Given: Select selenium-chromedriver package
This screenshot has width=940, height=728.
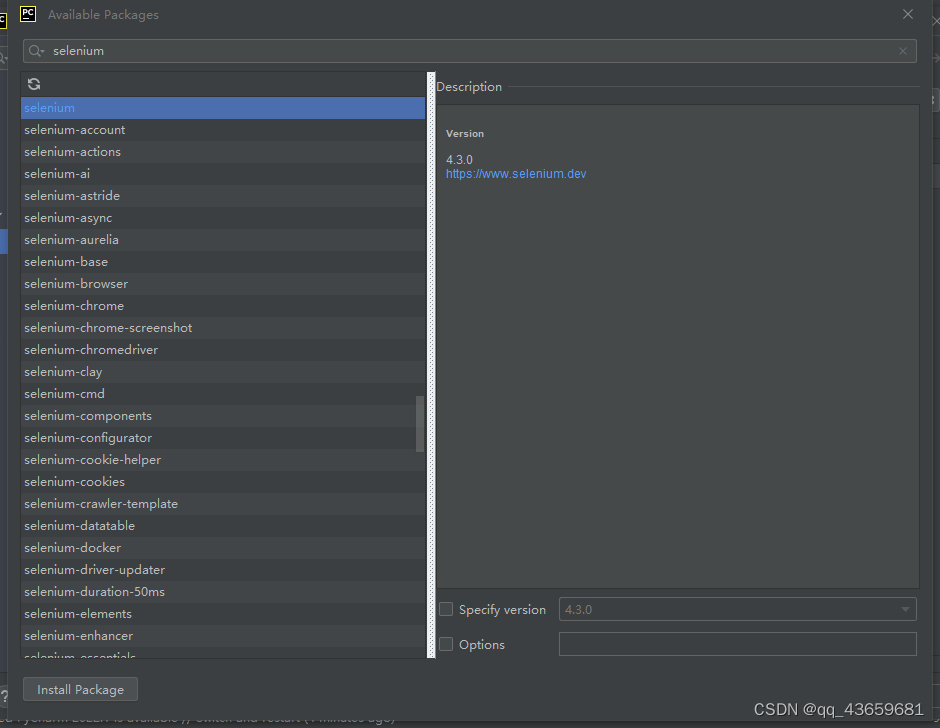Looking at the screenshot, I should coord(223,350).
